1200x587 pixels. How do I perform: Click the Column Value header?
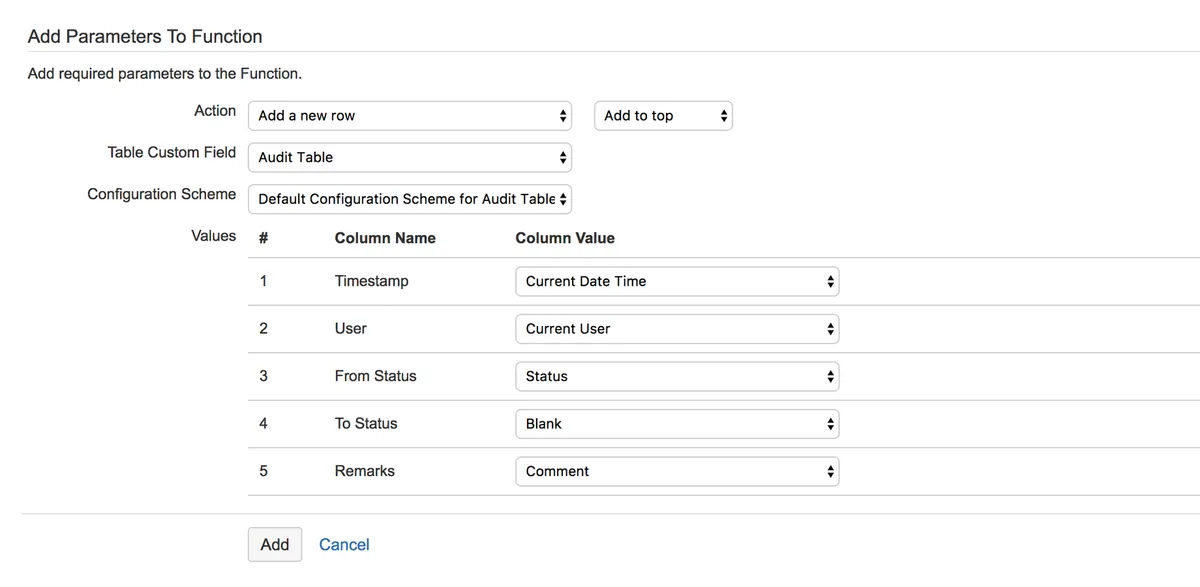click(565, 238)
